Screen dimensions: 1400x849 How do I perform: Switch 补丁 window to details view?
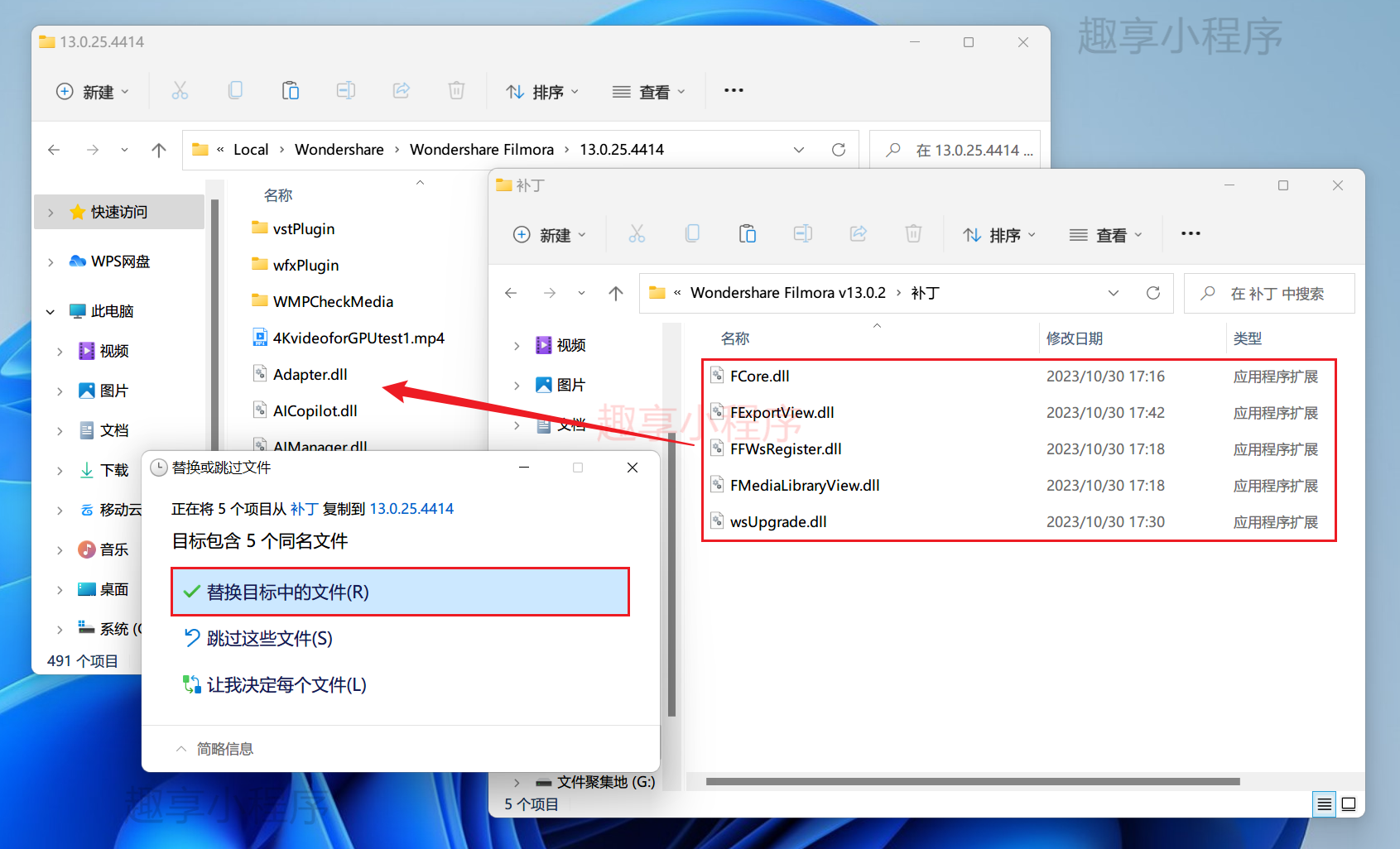click(x=1325, y=803)
